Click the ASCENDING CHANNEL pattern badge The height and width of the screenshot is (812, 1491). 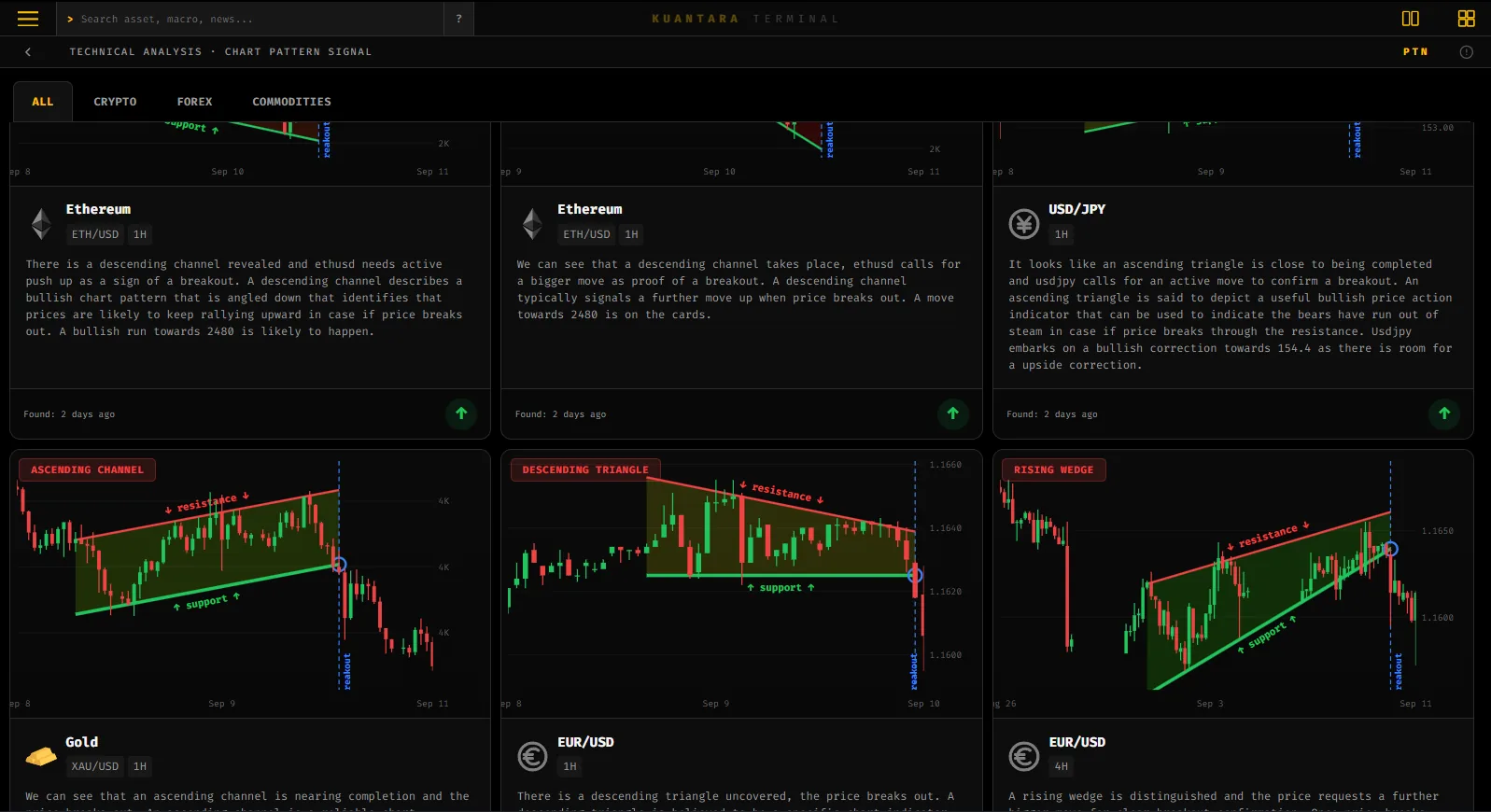click(87, 469)
